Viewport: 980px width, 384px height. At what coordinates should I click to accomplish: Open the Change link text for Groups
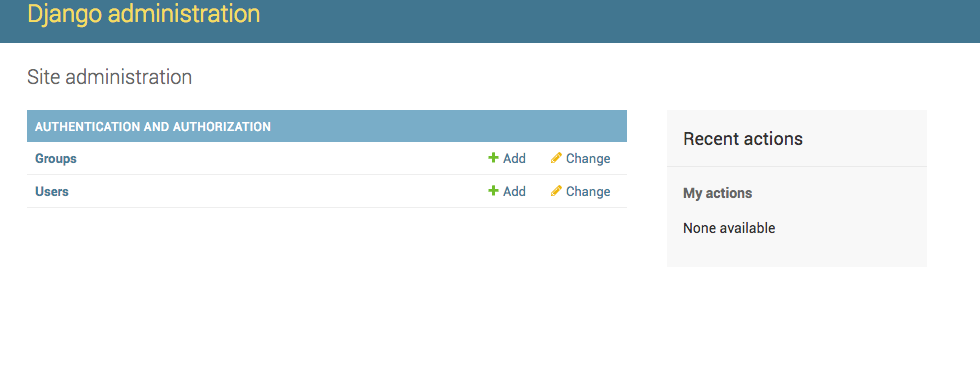[x=588, y=159]
